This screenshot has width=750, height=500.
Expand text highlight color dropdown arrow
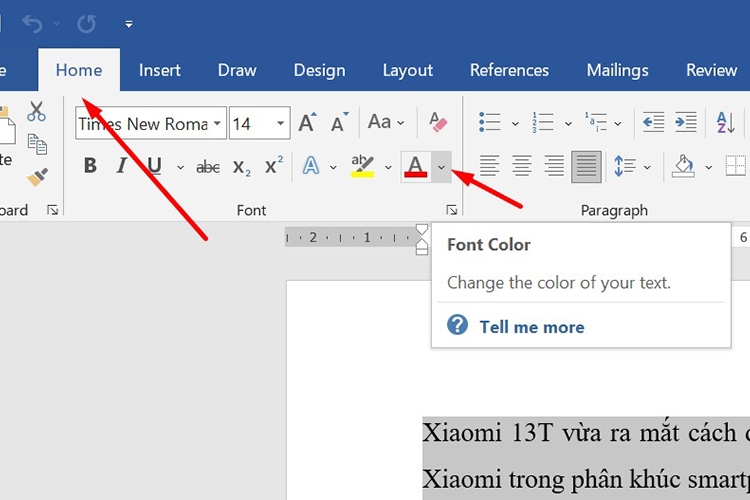(x=388, y=167)
